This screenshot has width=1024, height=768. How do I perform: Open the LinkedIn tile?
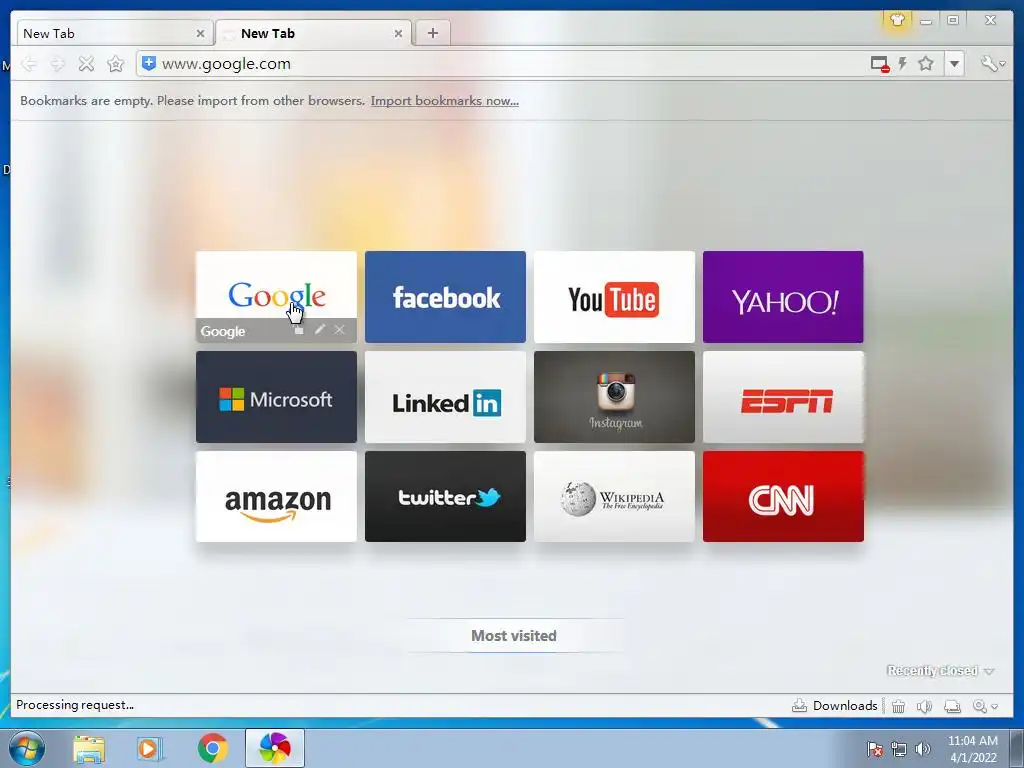[445, 397]
